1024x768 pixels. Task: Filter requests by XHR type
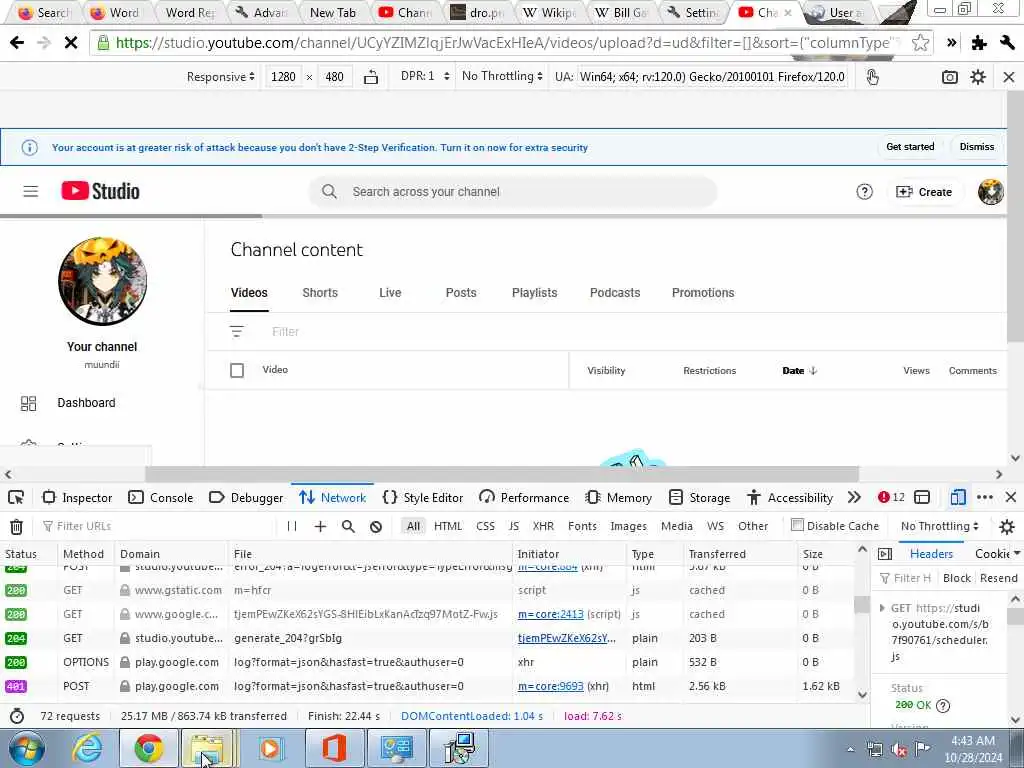pos(543,526)
